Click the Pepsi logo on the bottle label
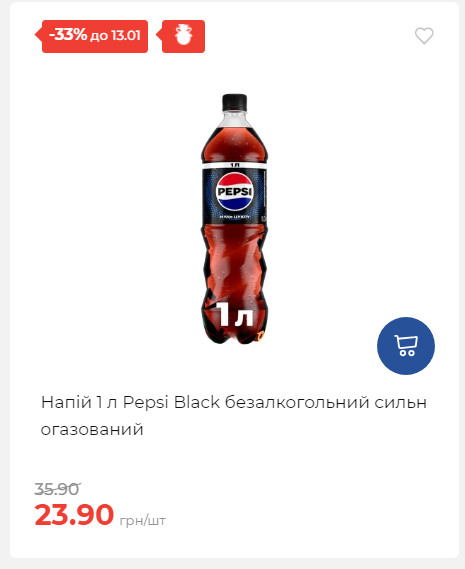 tap(234, 192)
